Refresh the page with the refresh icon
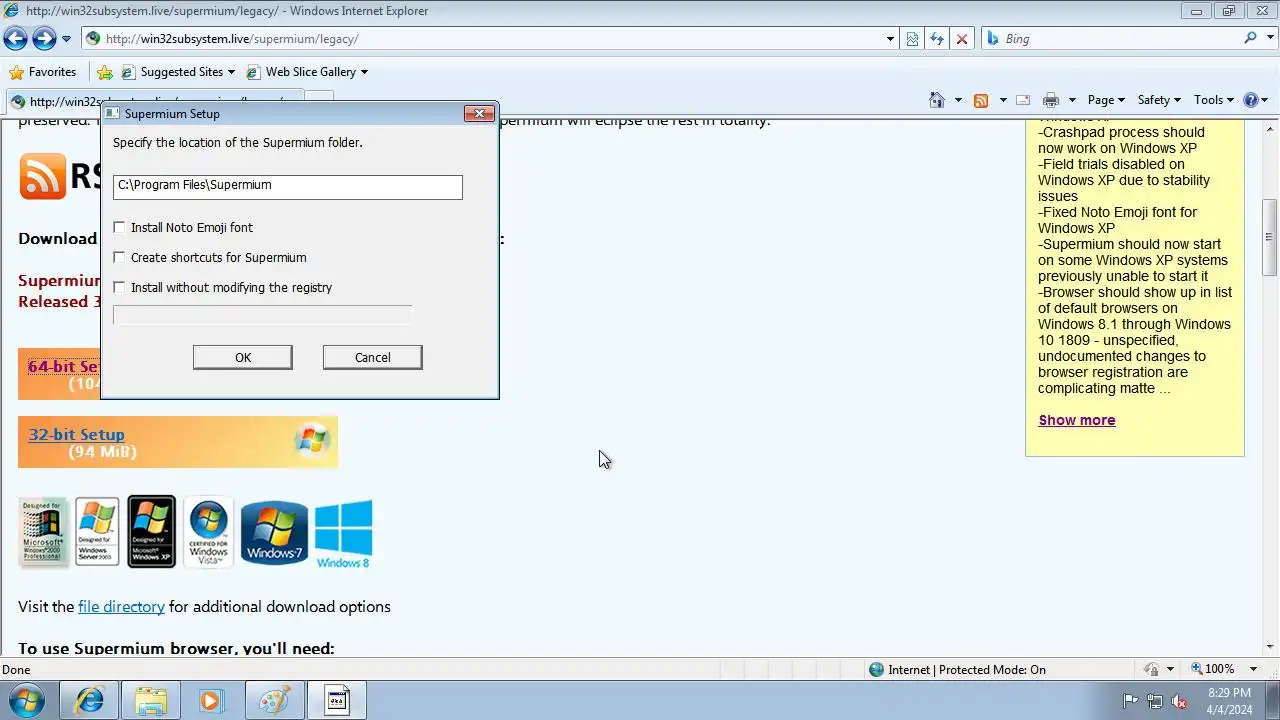Image resolution: width=1280 pixels, height=720 pixels. click(937, 39)
